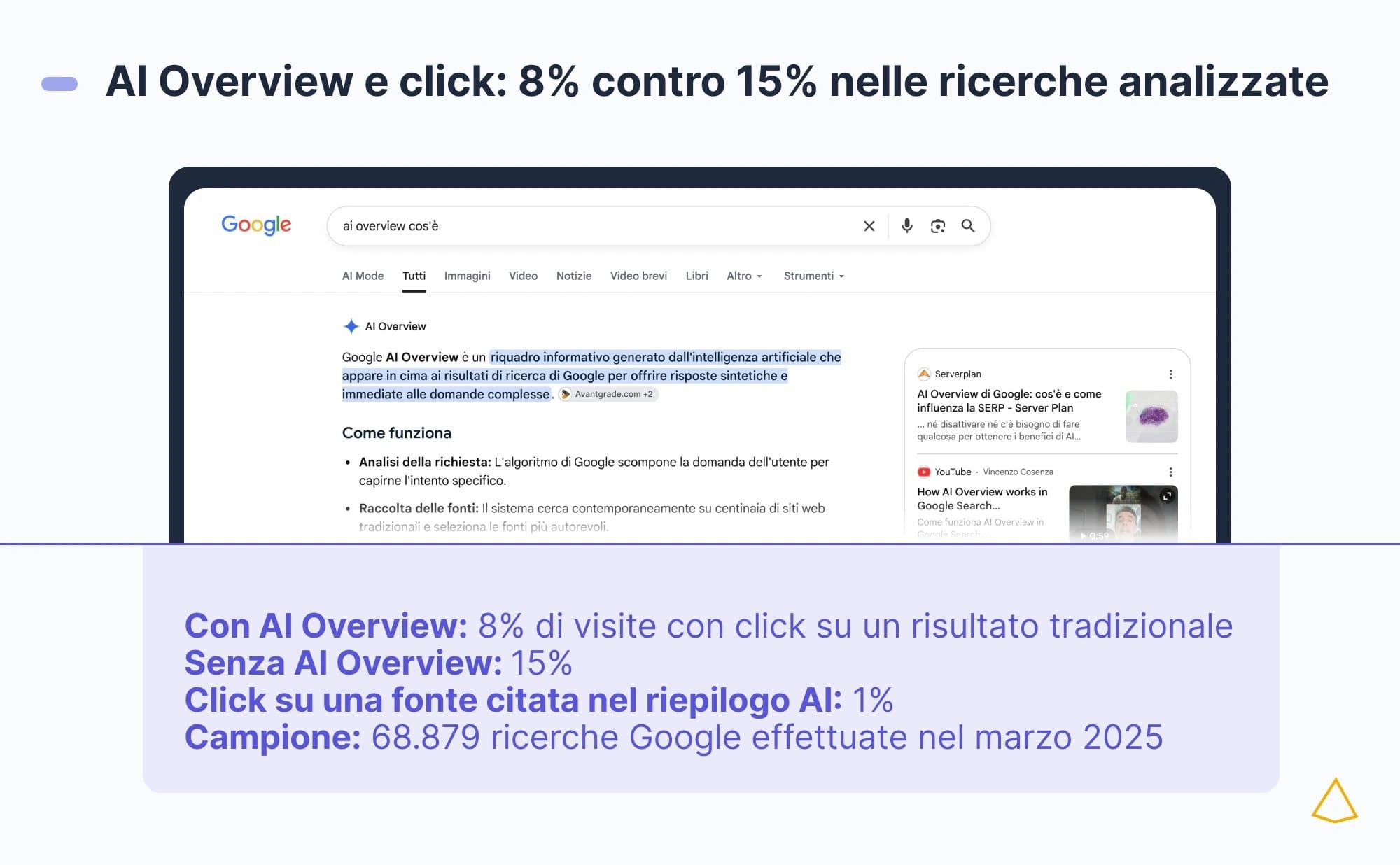
Task: Go to the Notizie tab
Action: [574, 276]
